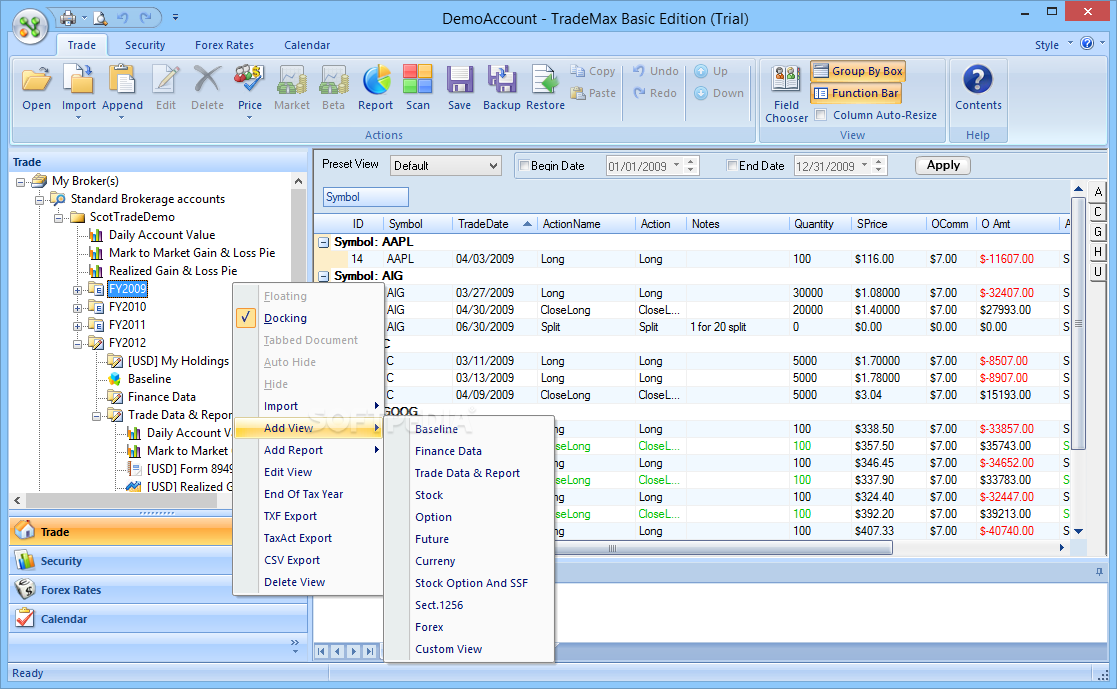This screenshot has width=1117, height=689.
Task: Expand the FY2010 tree node
Action: click(x=78, y=308)
